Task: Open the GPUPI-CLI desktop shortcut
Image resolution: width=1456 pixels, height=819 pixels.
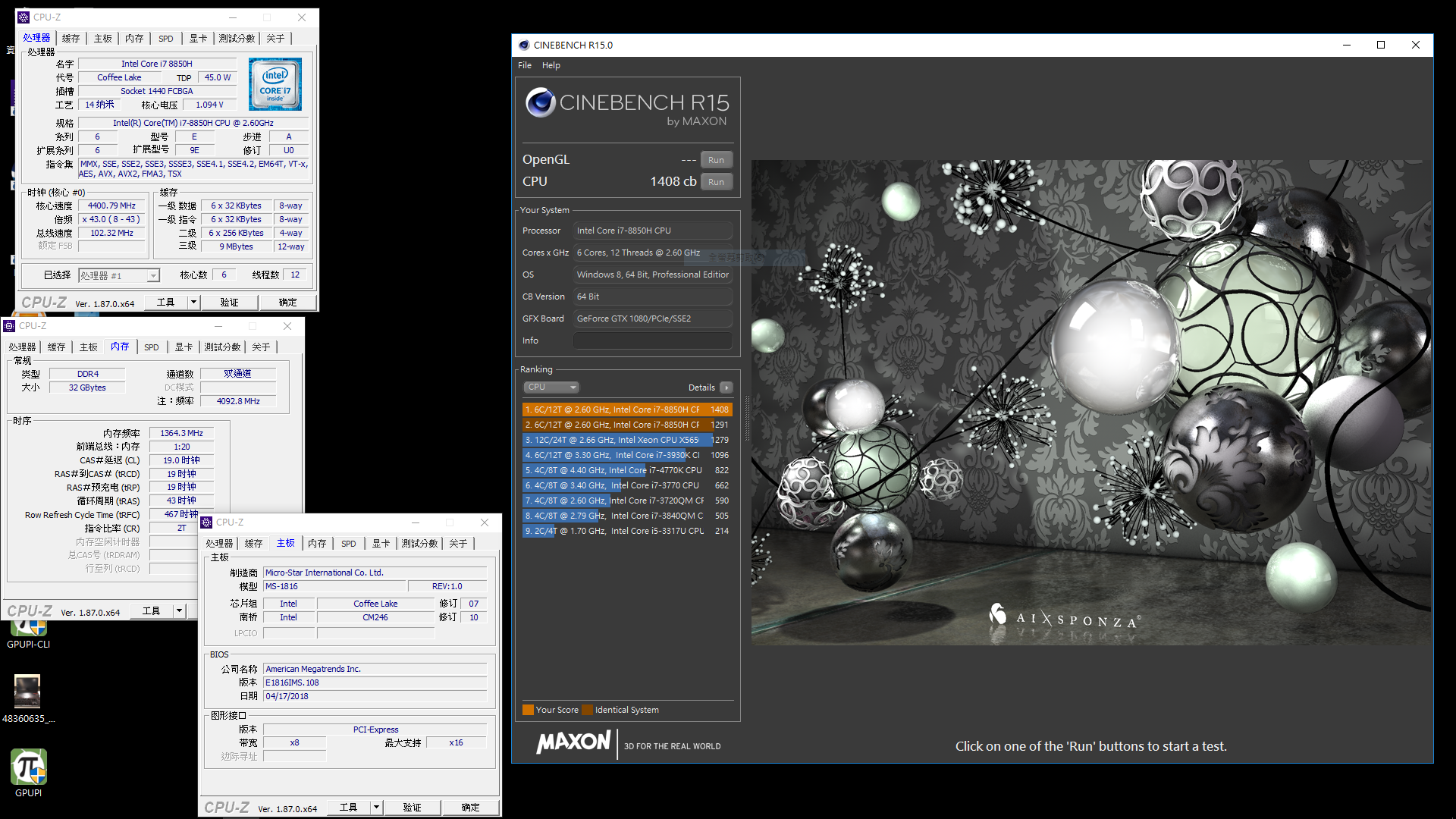Action: (x=28, y=635)
